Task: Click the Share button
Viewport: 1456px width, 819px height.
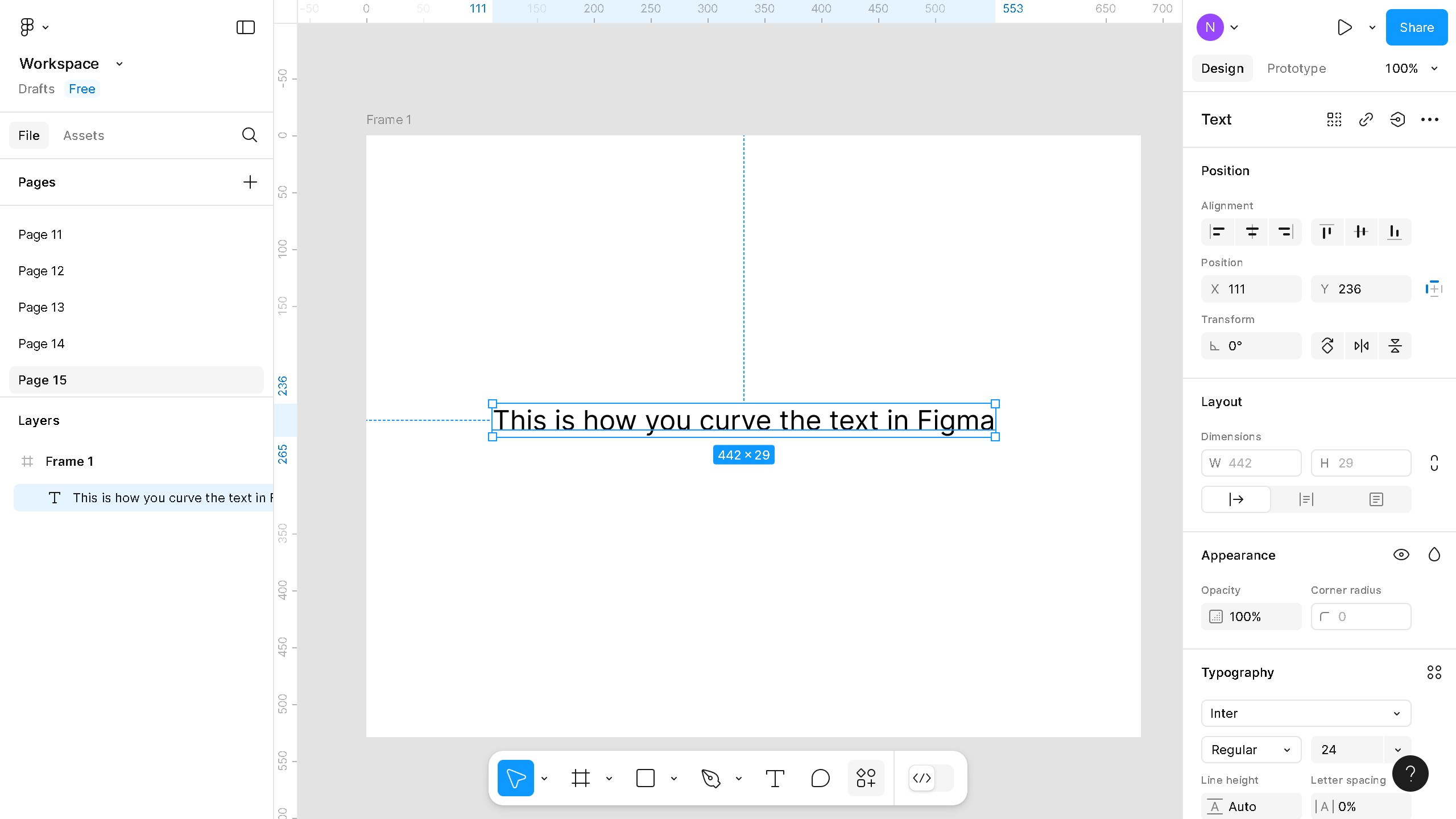Action: click(x=1416, y=27)
